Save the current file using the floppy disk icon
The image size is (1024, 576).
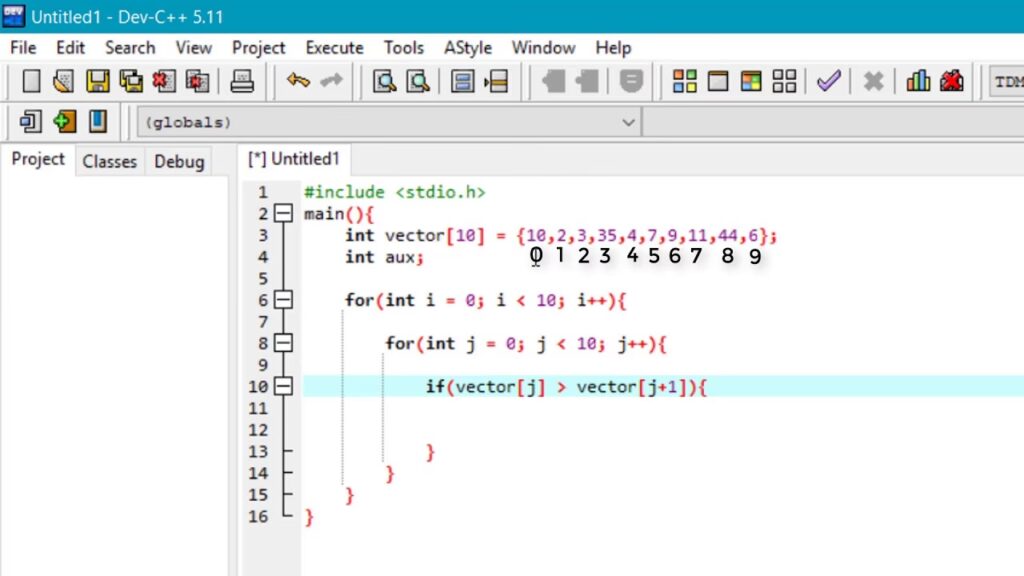click(x=97, y=81)
